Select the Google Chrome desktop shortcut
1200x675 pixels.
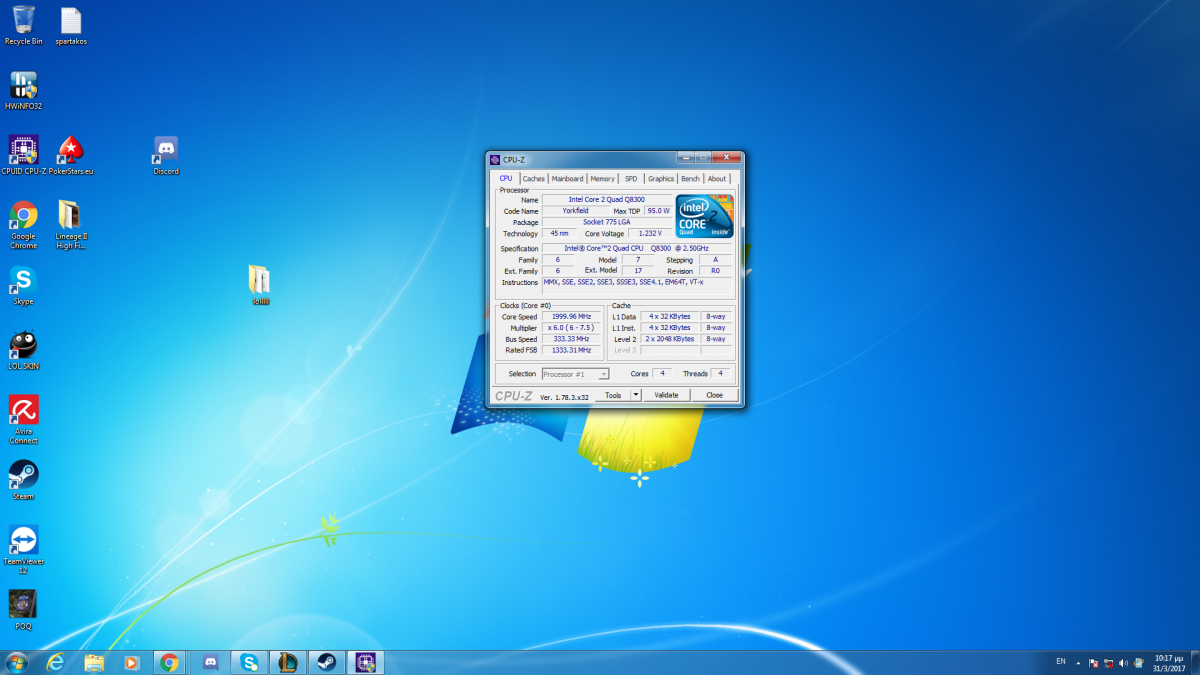tap(23, 225)
